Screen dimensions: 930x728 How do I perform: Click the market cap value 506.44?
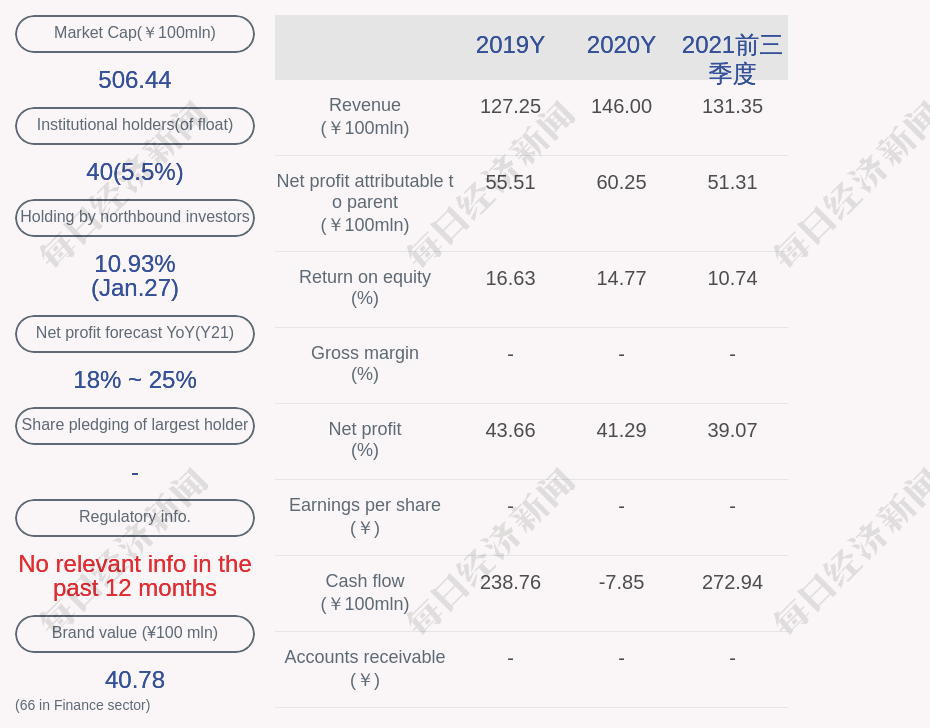(135, 80)
